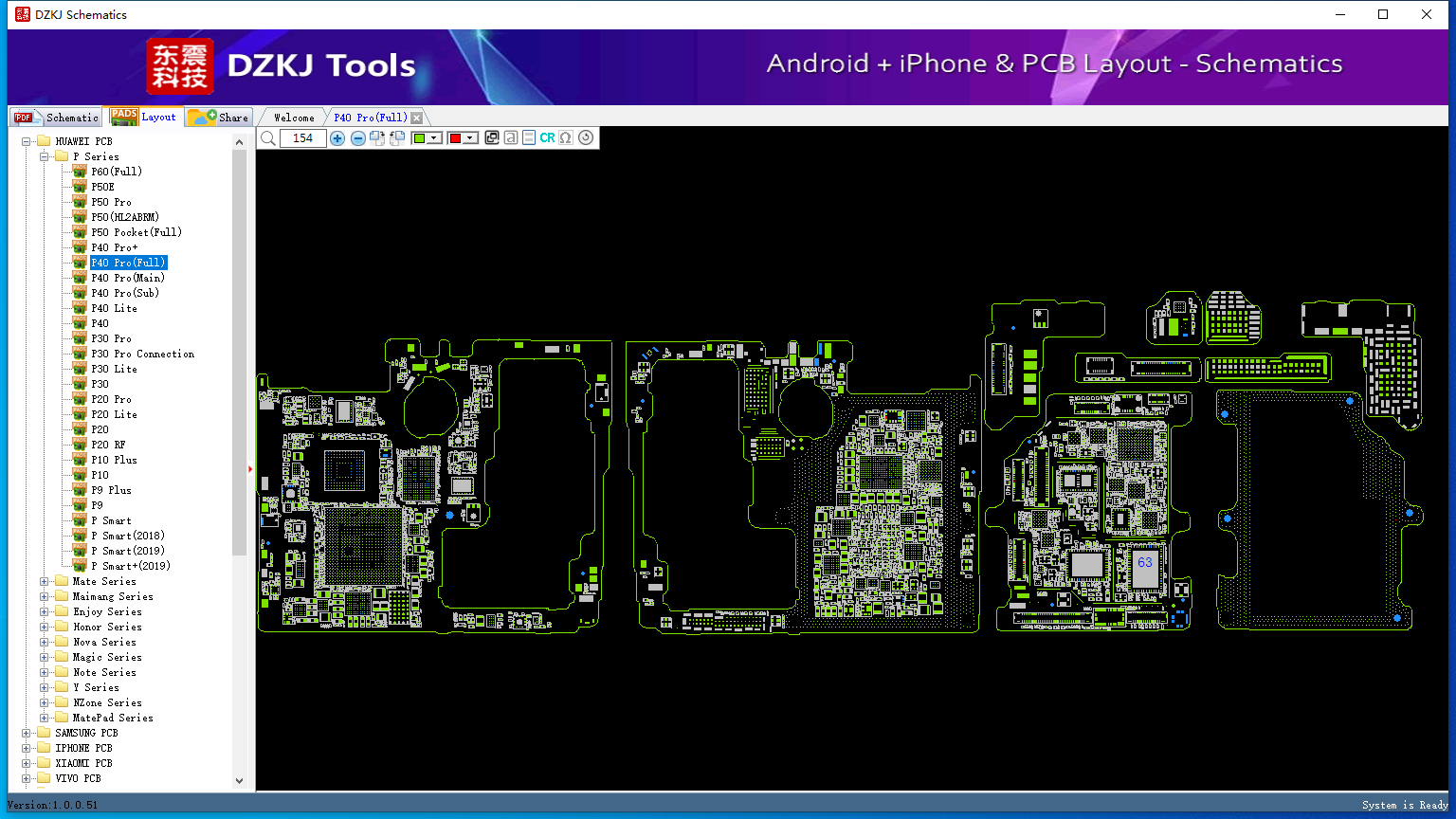The height and width of the screenshot is (819, 1456).
Task: Click the PADS icon beside P Smart
Action: pos(80,520)
